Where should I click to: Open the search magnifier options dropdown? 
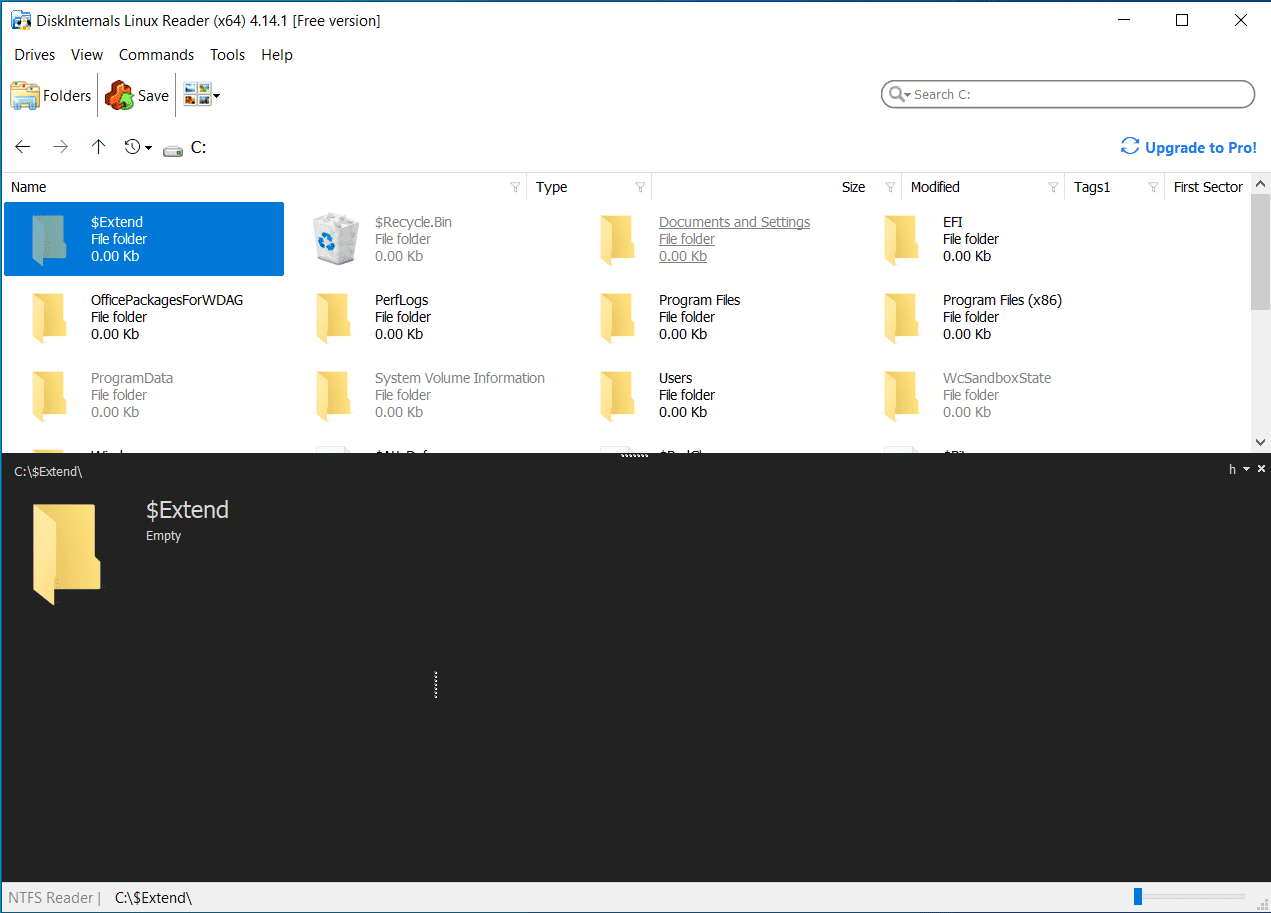point(897,95)
